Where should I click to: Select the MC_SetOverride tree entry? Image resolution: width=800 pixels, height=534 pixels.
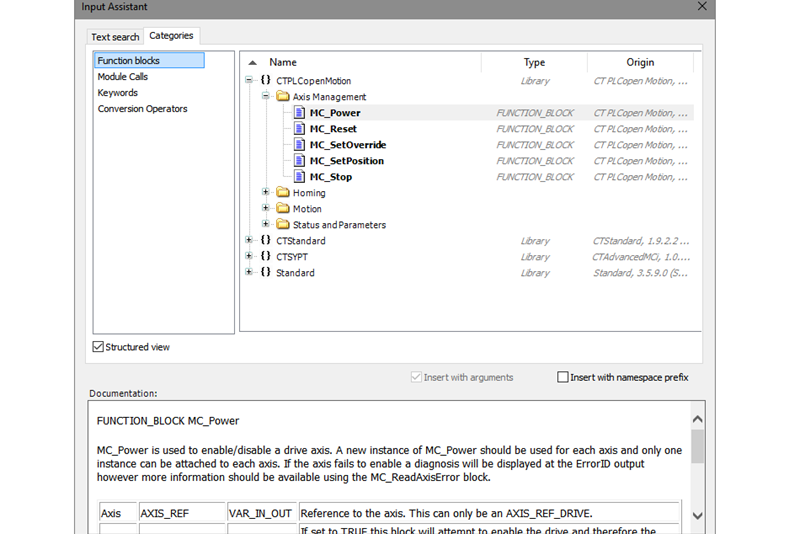[348, 145]
